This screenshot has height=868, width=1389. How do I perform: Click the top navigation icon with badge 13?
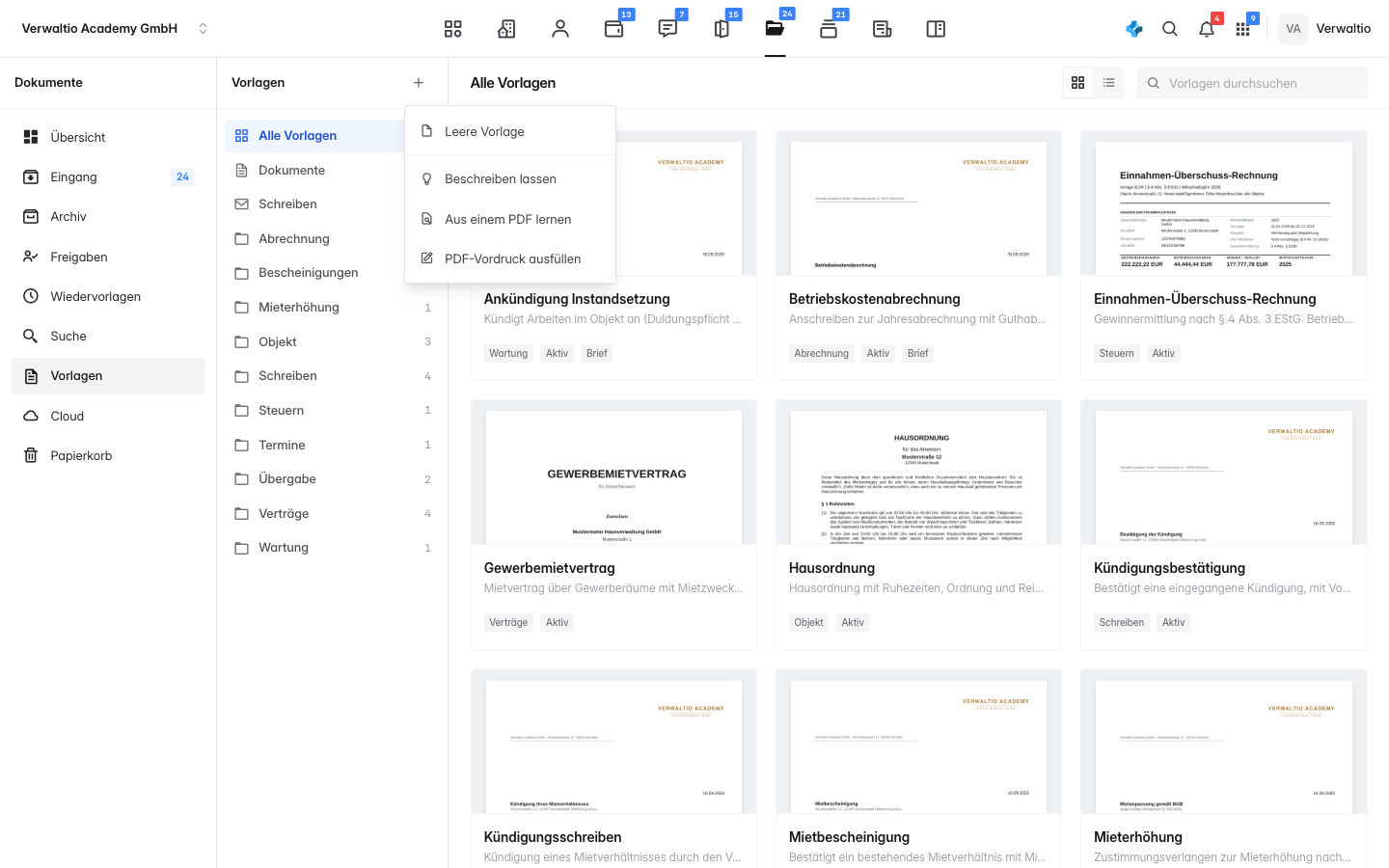(614, 29)
